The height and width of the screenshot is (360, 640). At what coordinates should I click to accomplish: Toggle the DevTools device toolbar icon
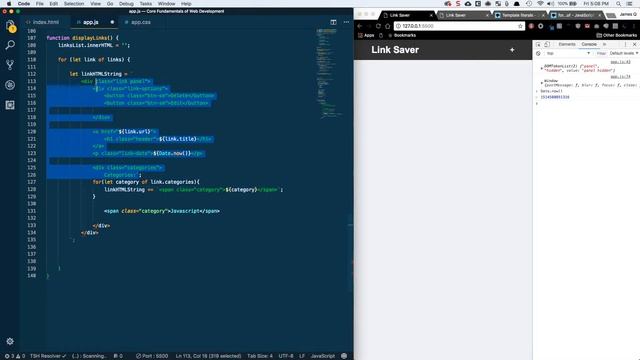point(547,44)
